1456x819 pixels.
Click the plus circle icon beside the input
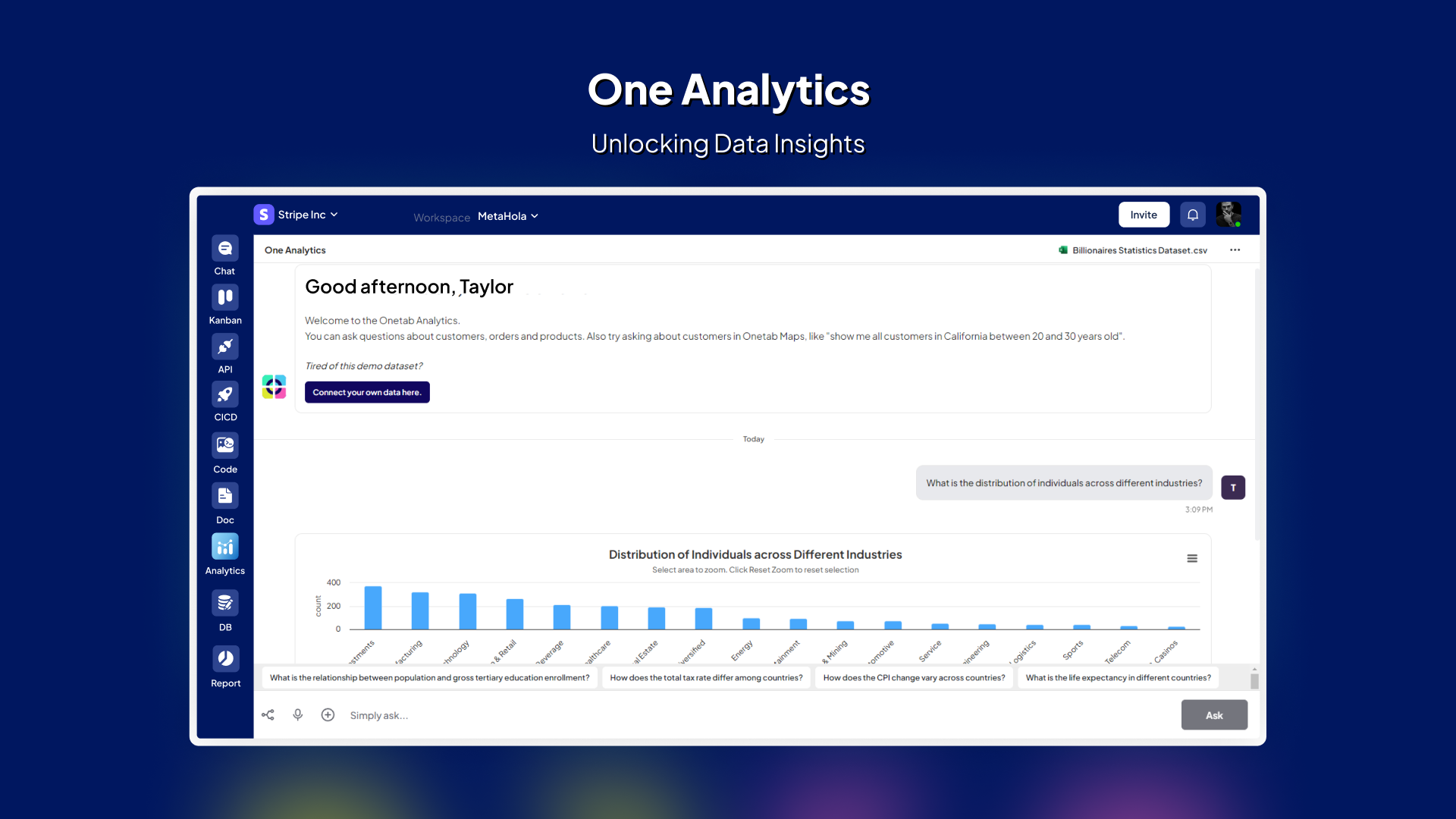328,714
